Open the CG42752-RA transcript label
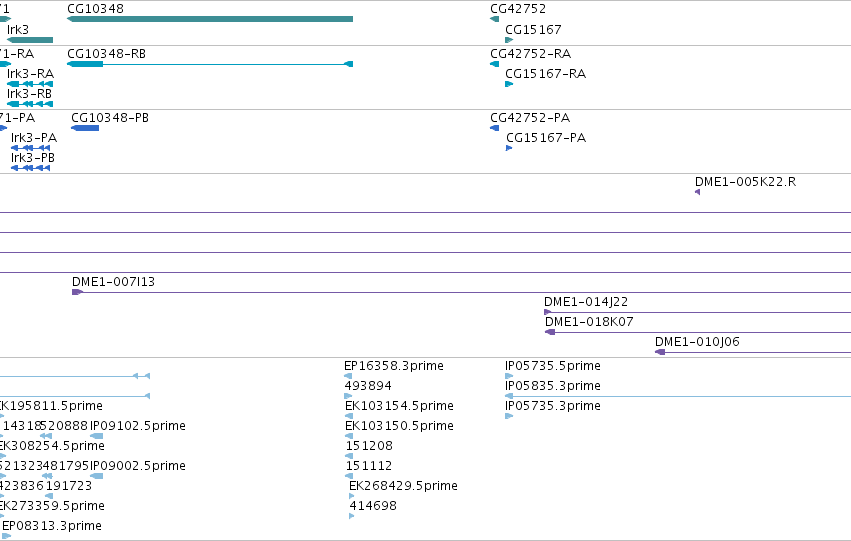This screenshot has width=851, height=541. coord(530,54)
